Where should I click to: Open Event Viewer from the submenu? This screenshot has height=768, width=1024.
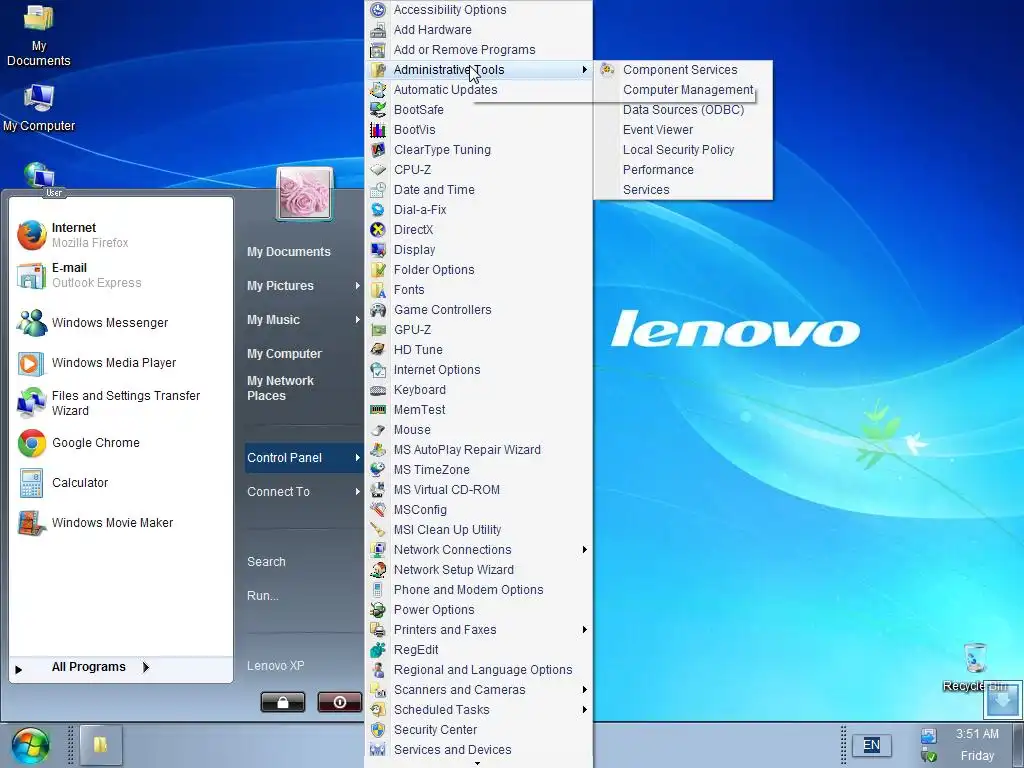click(x=683, y=130)
